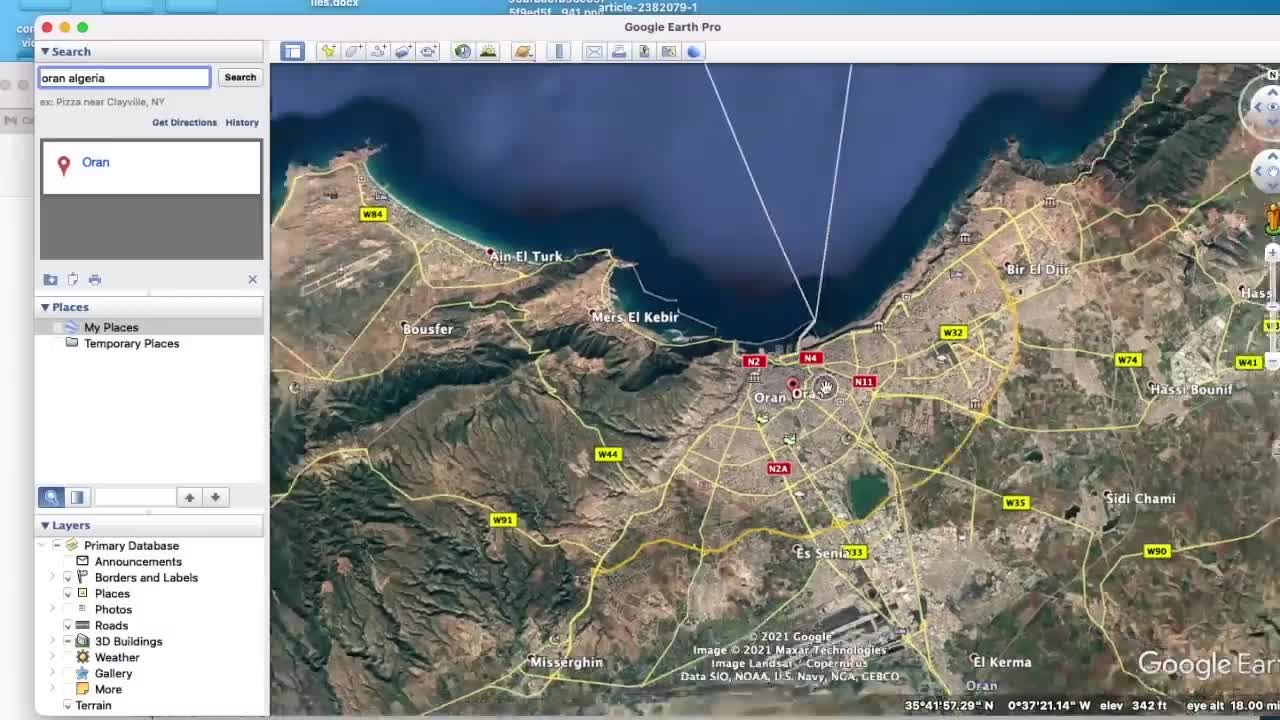Toggle sunlight across the landscape
Image resolution: width=1280 pixels, height=720 pixels.
pos(488,52)
